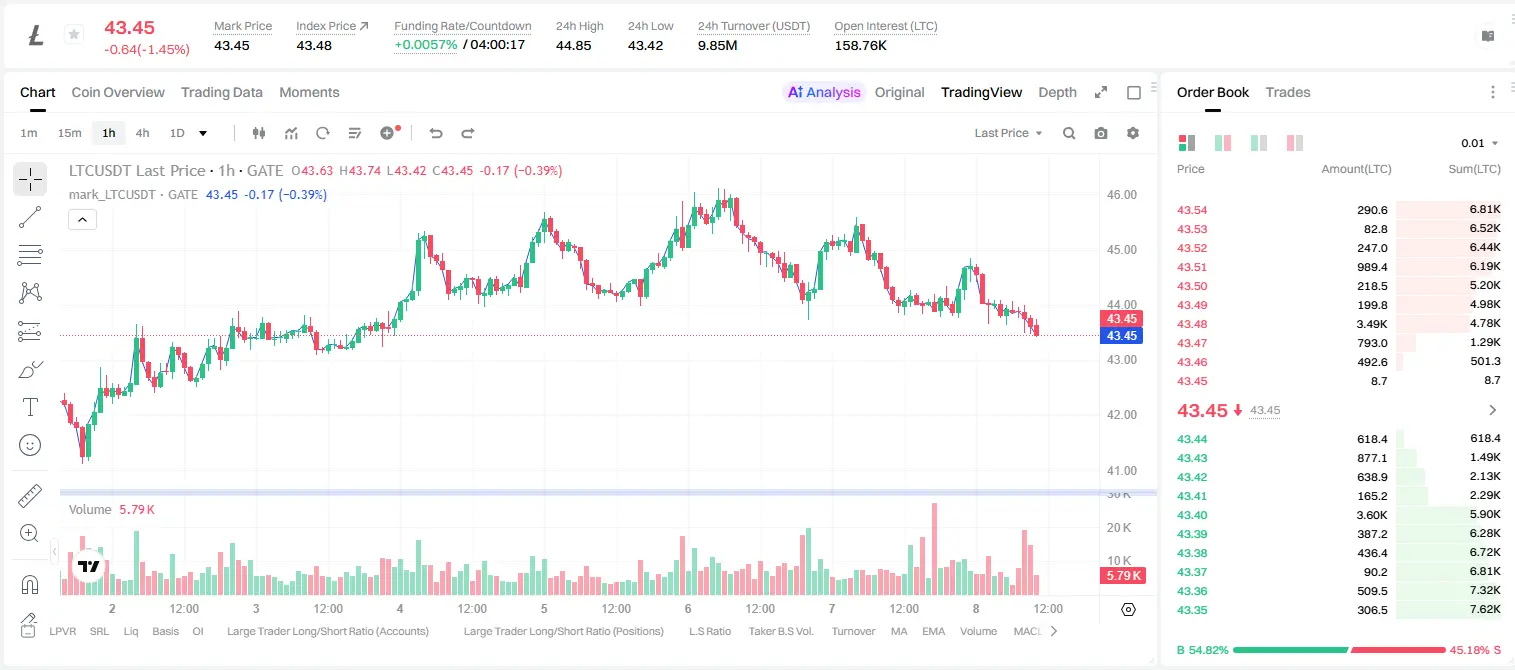Open the Last Price dropdown
Viewport: 1515px width, 670px height.
click(1008, 133)
